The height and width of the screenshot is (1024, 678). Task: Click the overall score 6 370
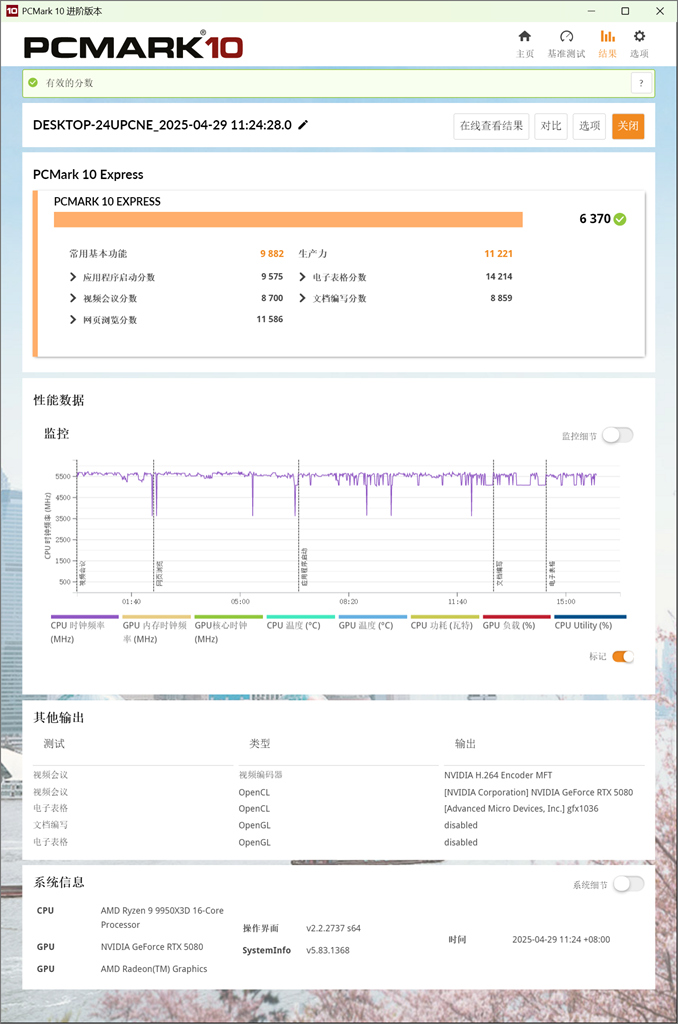click(594, 219)
